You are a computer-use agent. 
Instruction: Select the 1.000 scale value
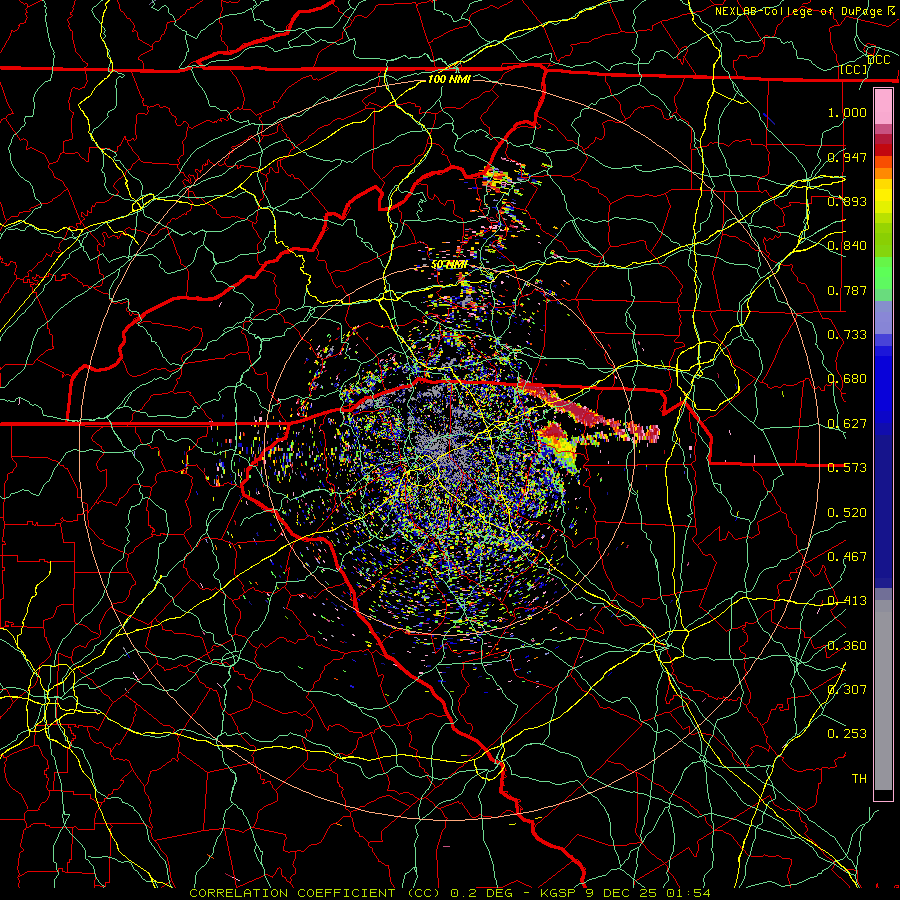847,112
